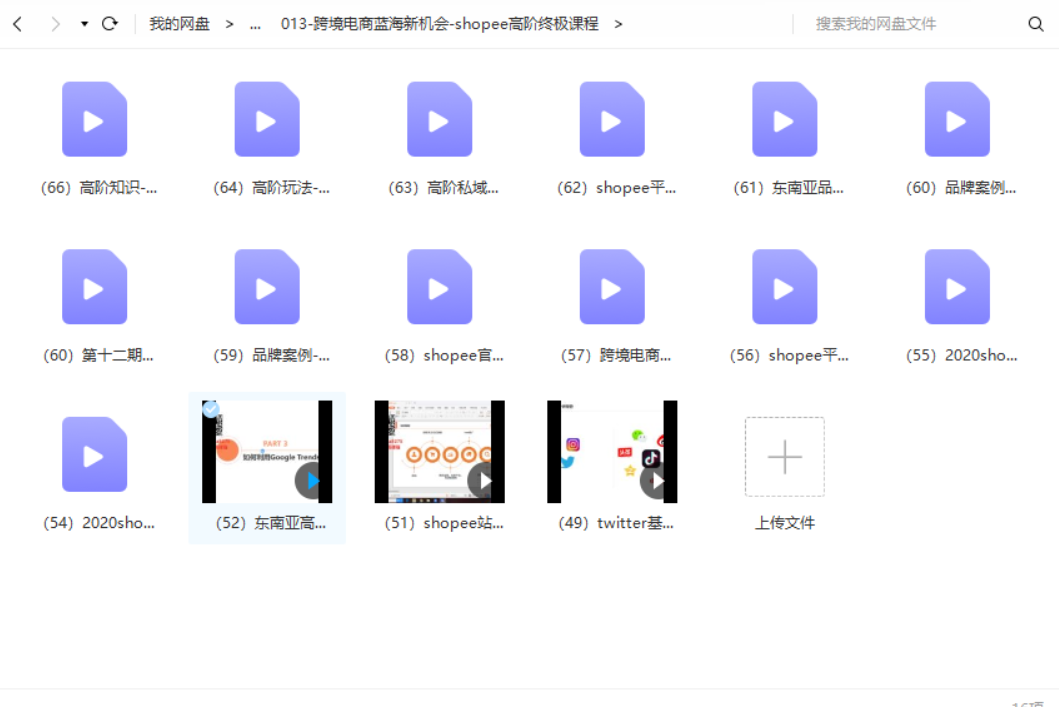Select the (62) shopee平 video file icon
The width and height of the screenshot is (1059, 707).
pos(612,120)
